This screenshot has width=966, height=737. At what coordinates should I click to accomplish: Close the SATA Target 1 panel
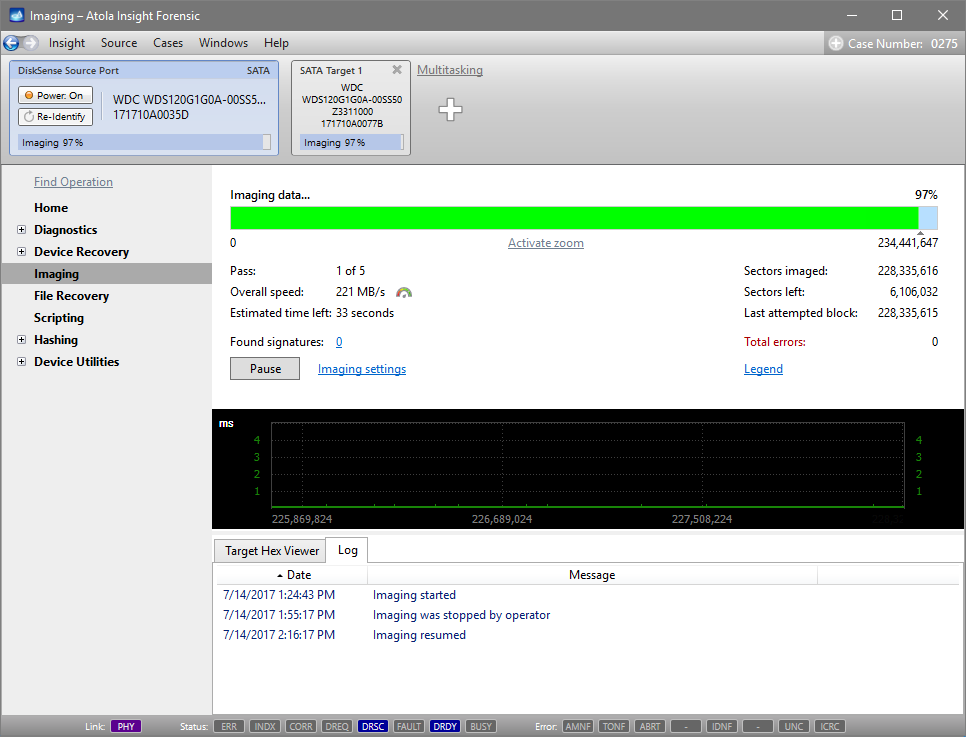pos(397,70)
